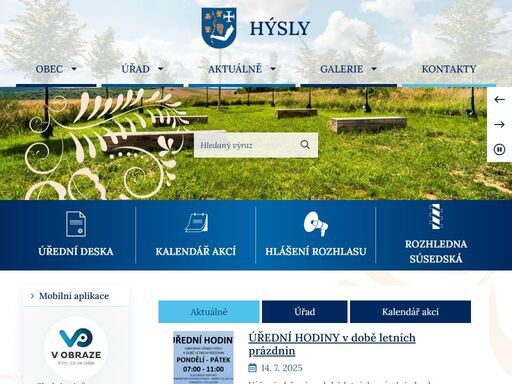512x384 pixels.
Task: Expand the GALERIE dropdown arrow
Action: (x=374, y=69)
